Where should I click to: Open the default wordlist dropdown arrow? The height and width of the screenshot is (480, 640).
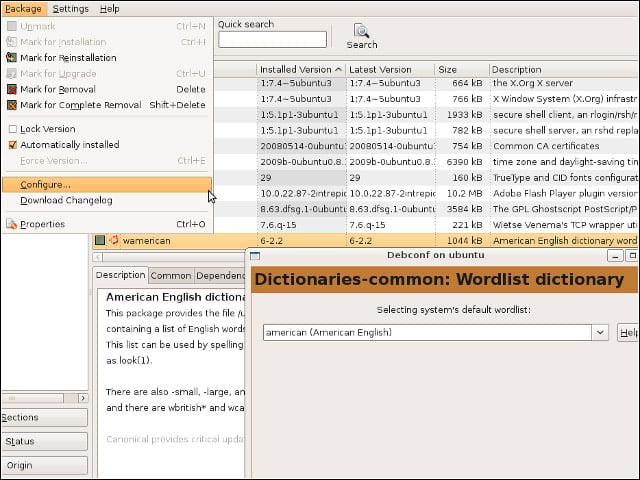(600, 332)
